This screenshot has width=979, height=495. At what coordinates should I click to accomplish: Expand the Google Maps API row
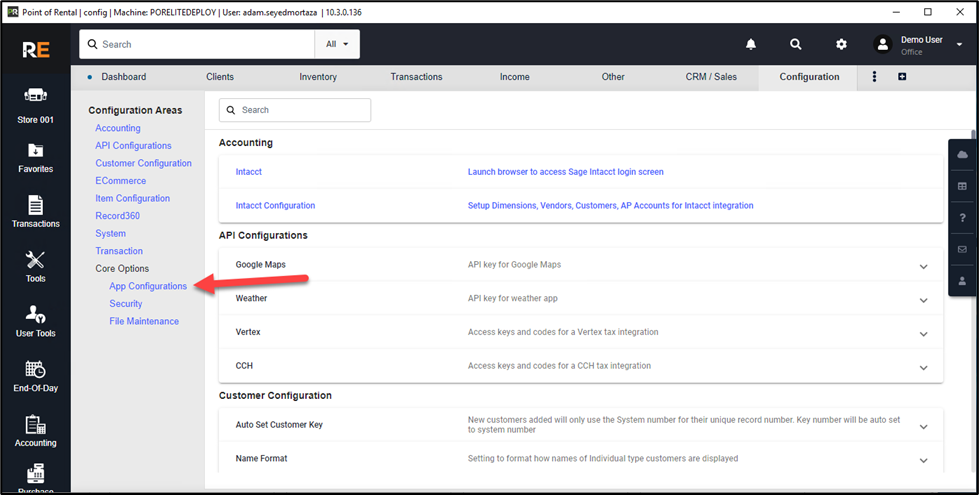[x=923, y=266]
